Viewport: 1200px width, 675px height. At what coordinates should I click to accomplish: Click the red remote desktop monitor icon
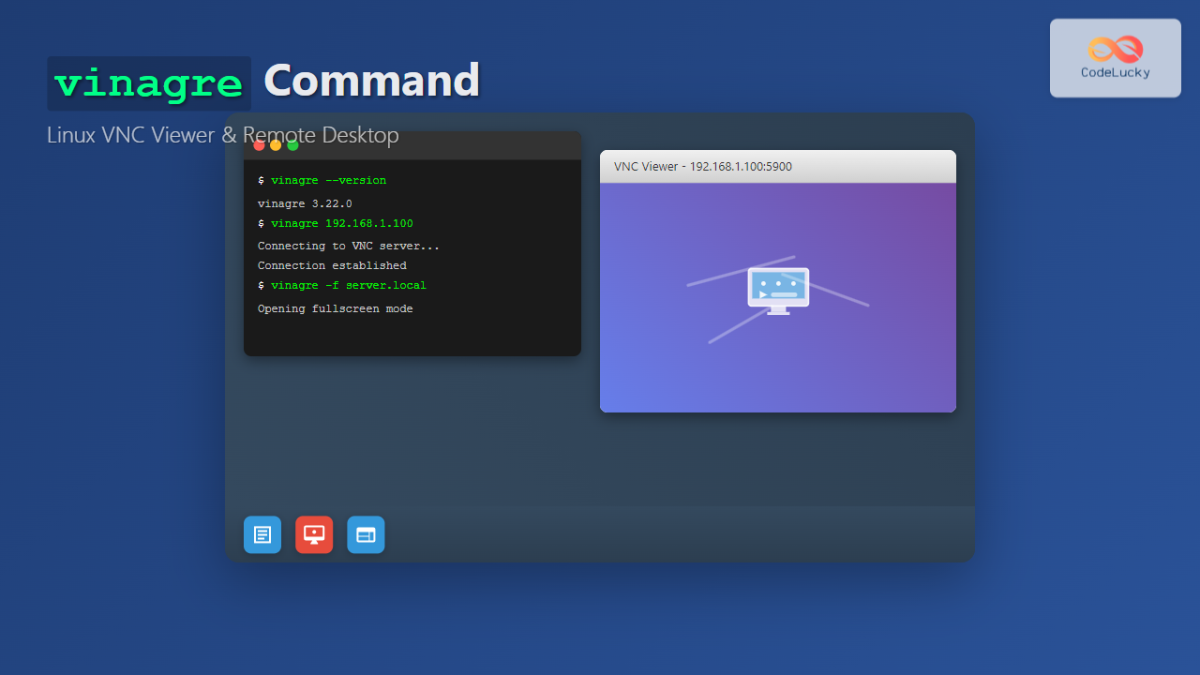click(x=314, y=534)
